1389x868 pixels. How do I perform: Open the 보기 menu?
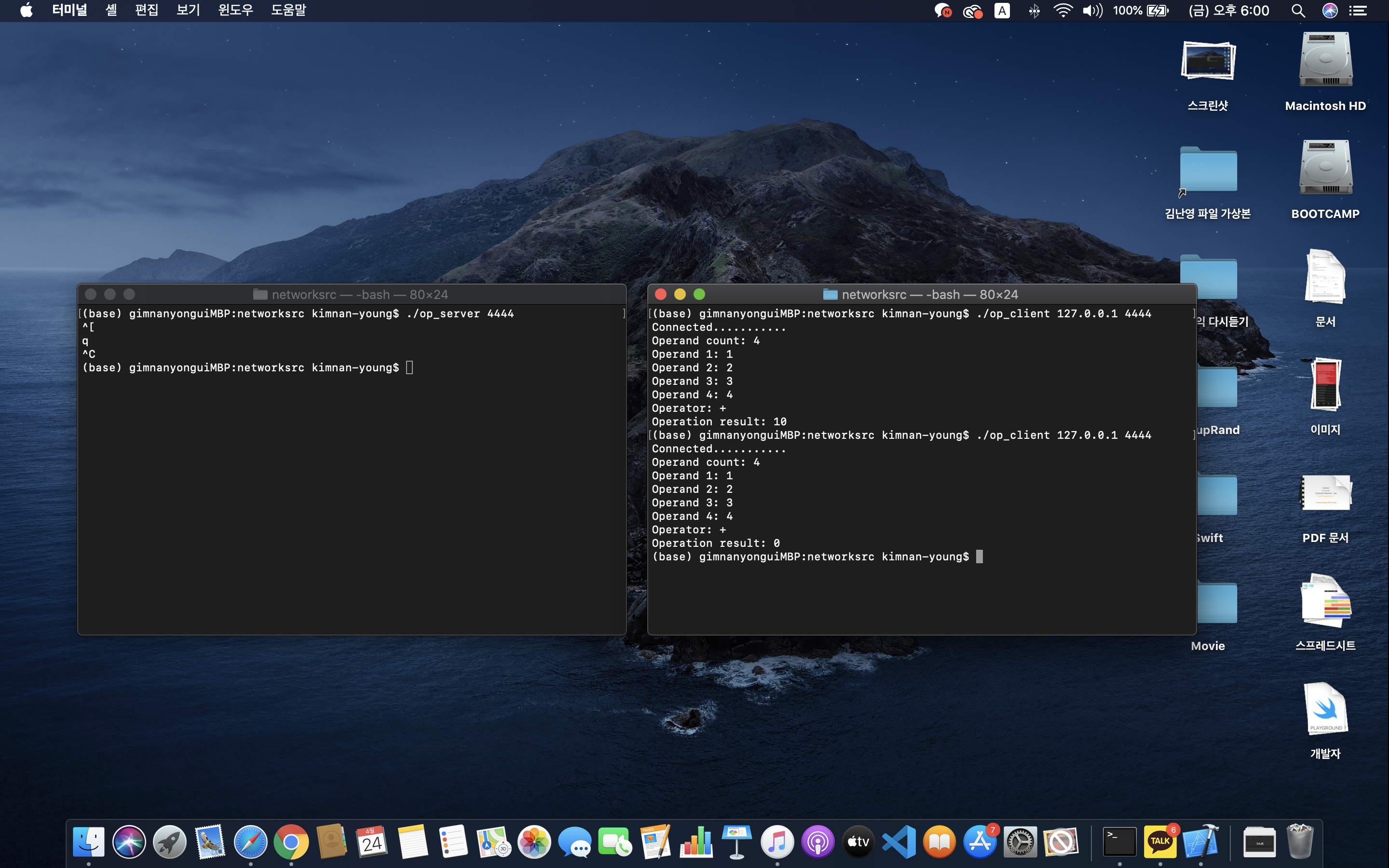click(x=188, y=10)
